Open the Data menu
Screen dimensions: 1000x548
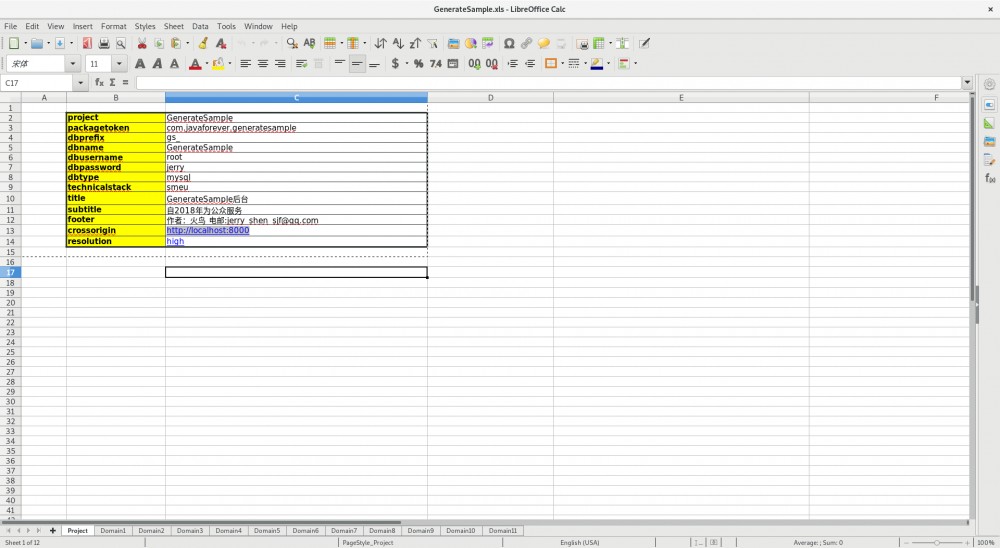coord(200,26)
